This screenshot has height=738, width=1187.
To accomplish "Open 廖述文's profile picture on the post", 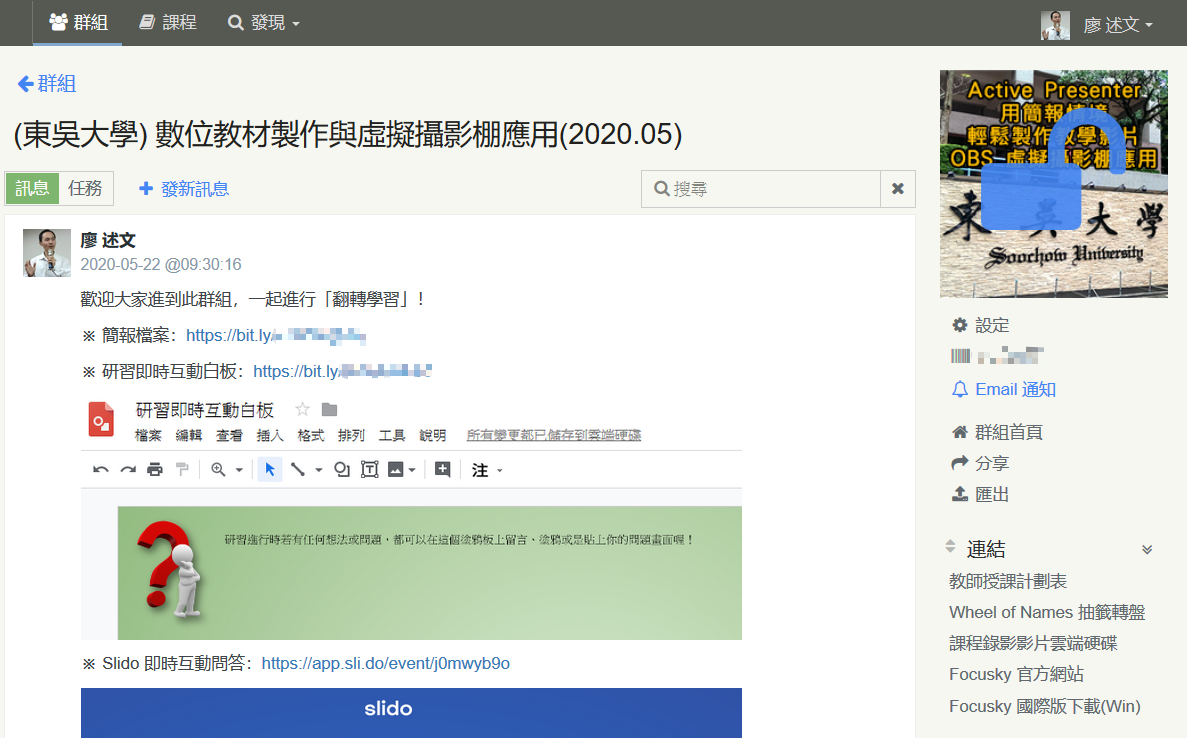I will [x=47, y=253].
